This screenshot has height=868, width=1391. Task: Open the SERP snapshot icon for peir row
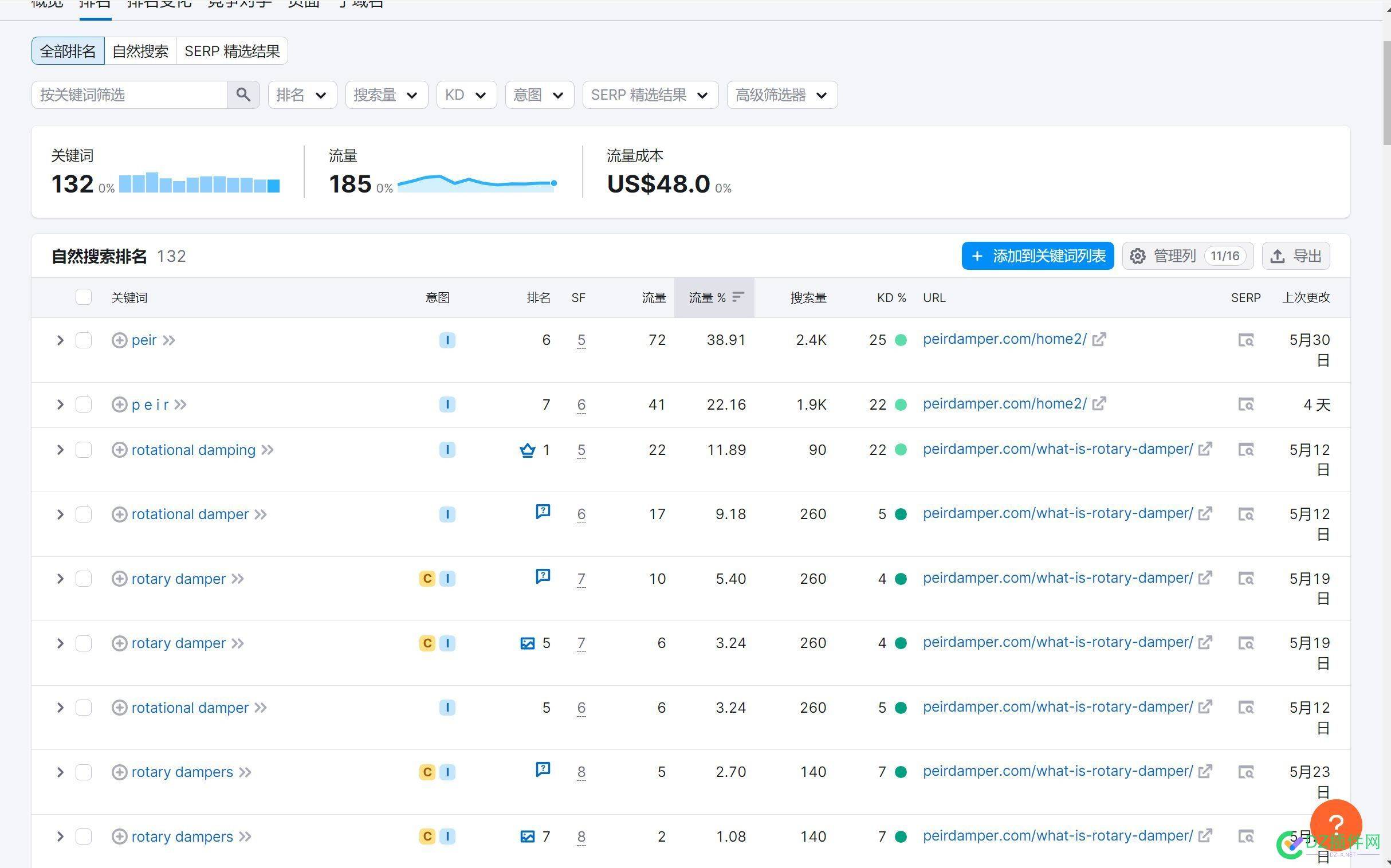click(x=1245, y=340)
